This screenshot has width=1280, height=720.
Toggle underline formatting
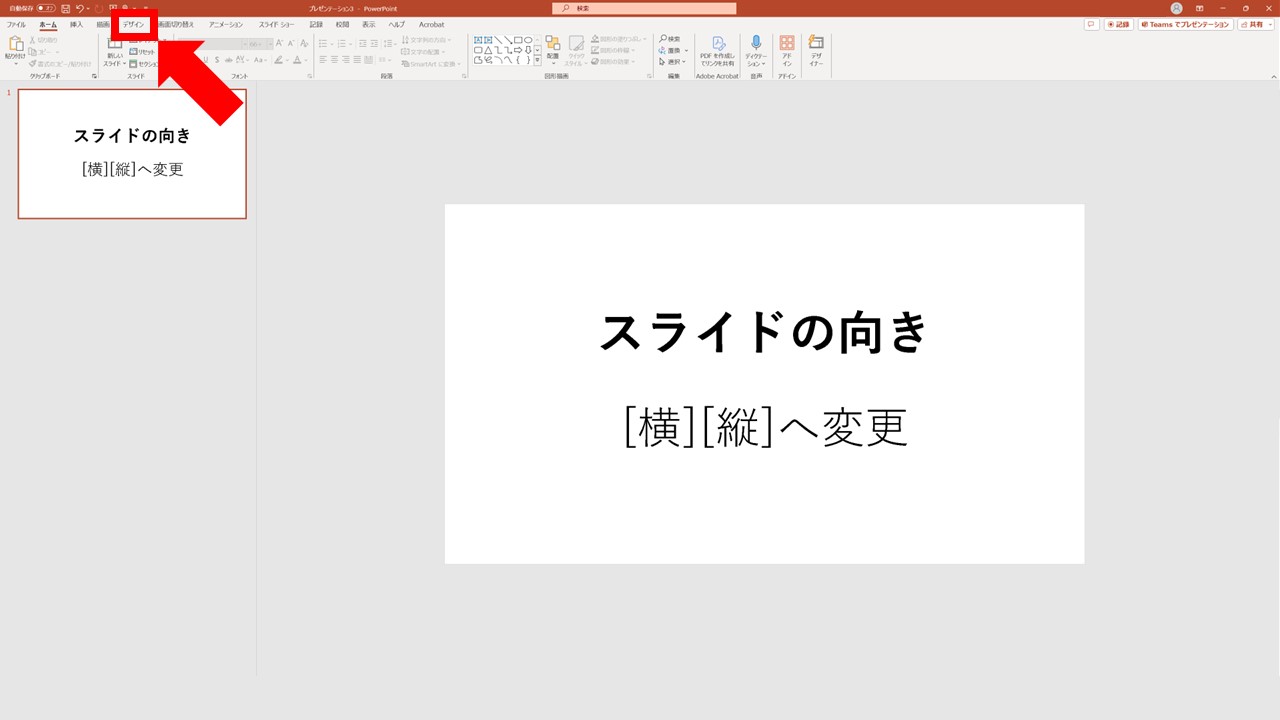point(205,59)
